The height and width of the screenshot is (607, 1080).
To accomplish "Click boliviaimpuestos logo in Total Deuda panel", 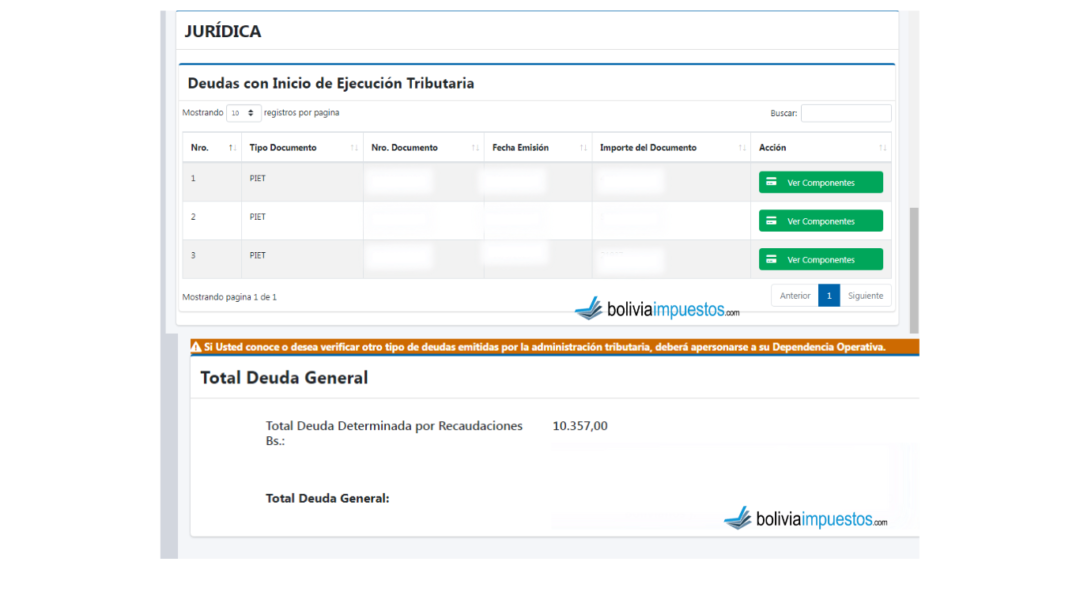I will click(x=737, y=519).
